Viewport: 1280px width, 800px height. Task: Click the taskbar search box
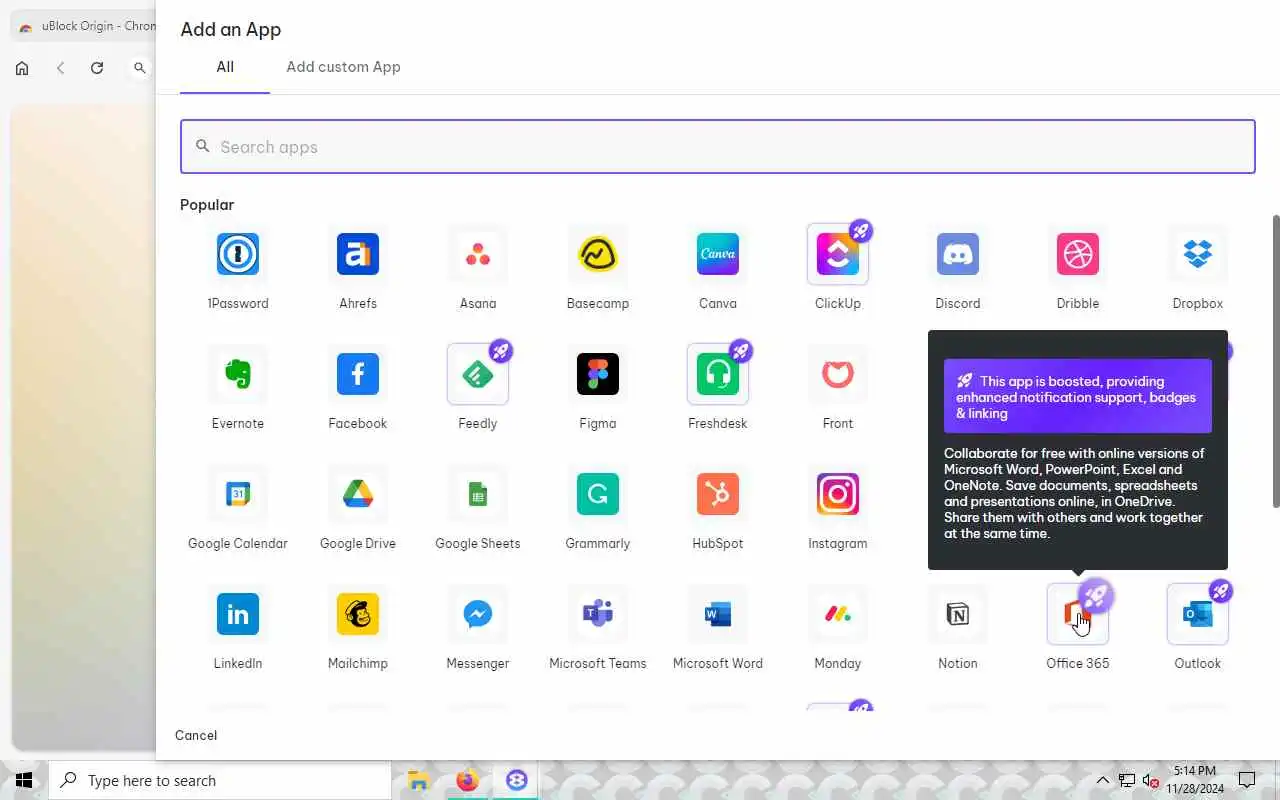[x=220, y=780]
